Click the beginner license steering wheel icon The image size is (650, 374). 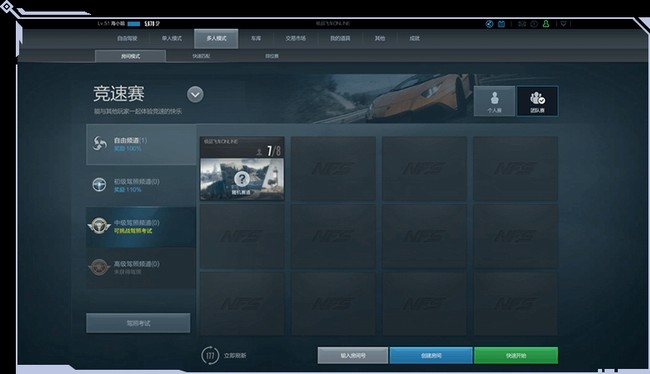coord(99,185)
